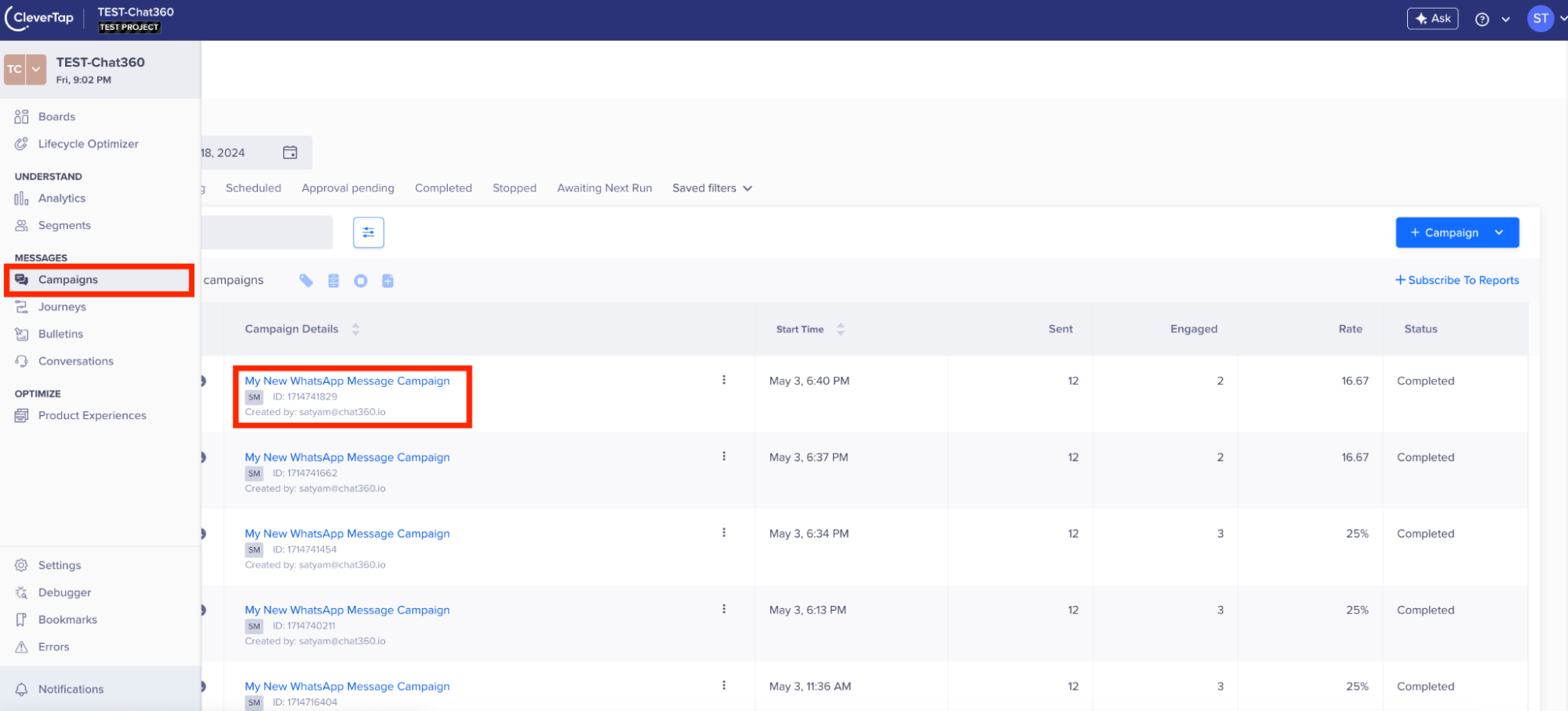Screen dimensions: 1568x711
Task: Sort by Start Time column arrows
Action: [840, 329]
